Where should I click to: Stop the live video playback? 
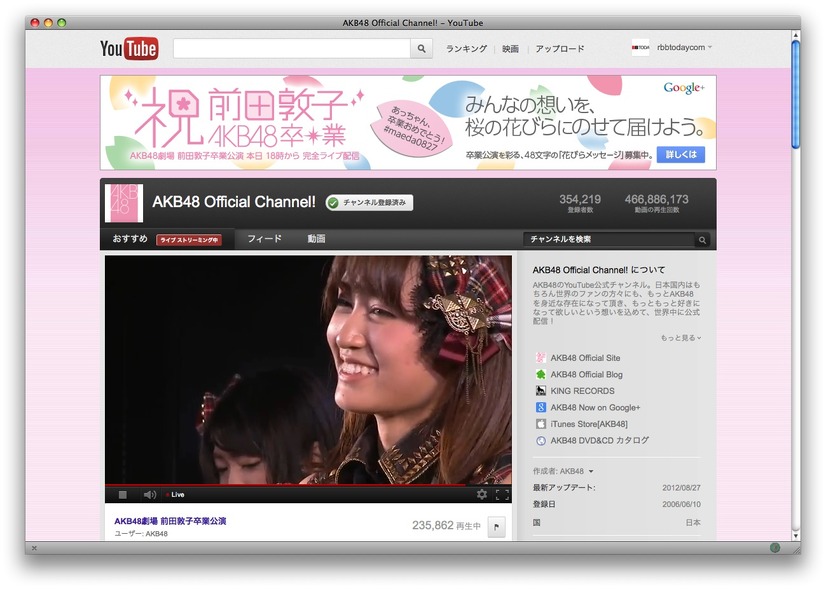pos(123,495)
